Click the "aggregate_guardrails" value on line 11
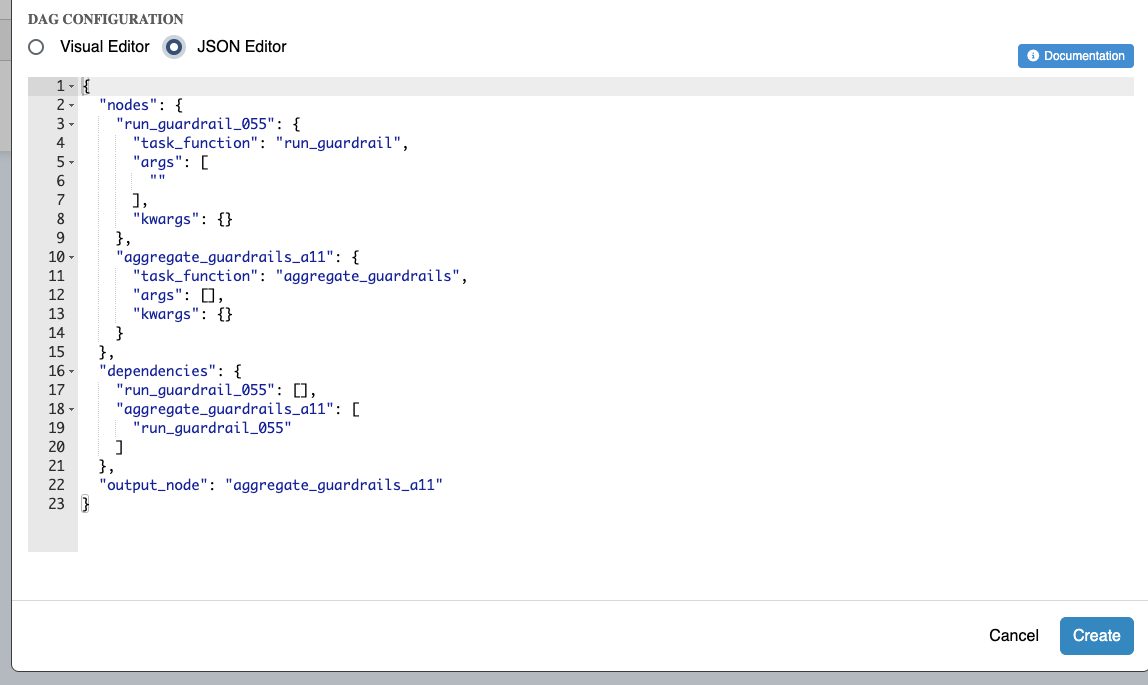Screen dimensions: 1148x685 click(x=371, y=276)
